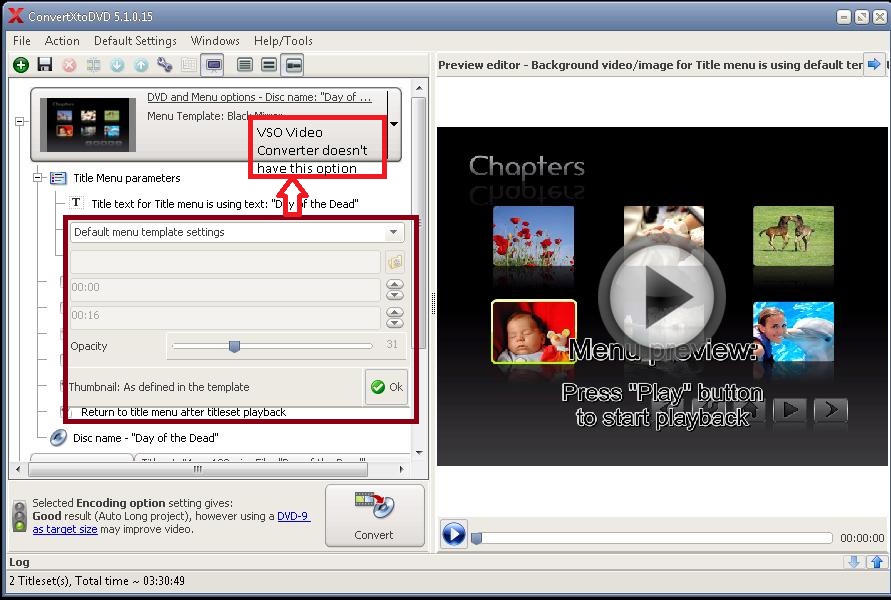Click the 00:16 end time field
891x600 pixels.
(x=225, y=318)
